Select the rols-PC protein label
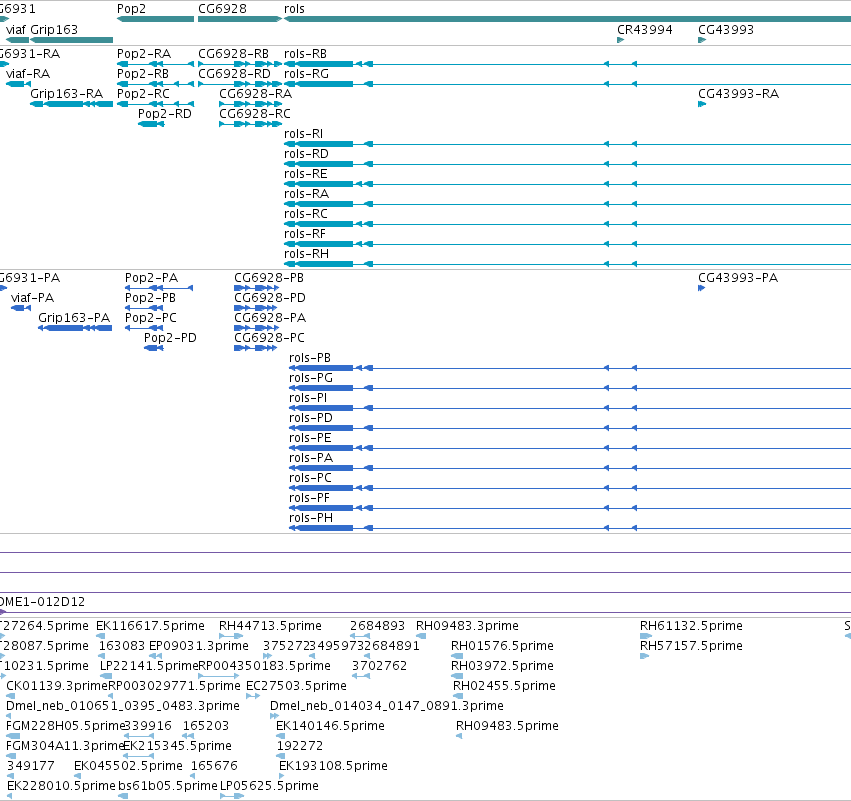851x801 pixels. click(310, 478)
